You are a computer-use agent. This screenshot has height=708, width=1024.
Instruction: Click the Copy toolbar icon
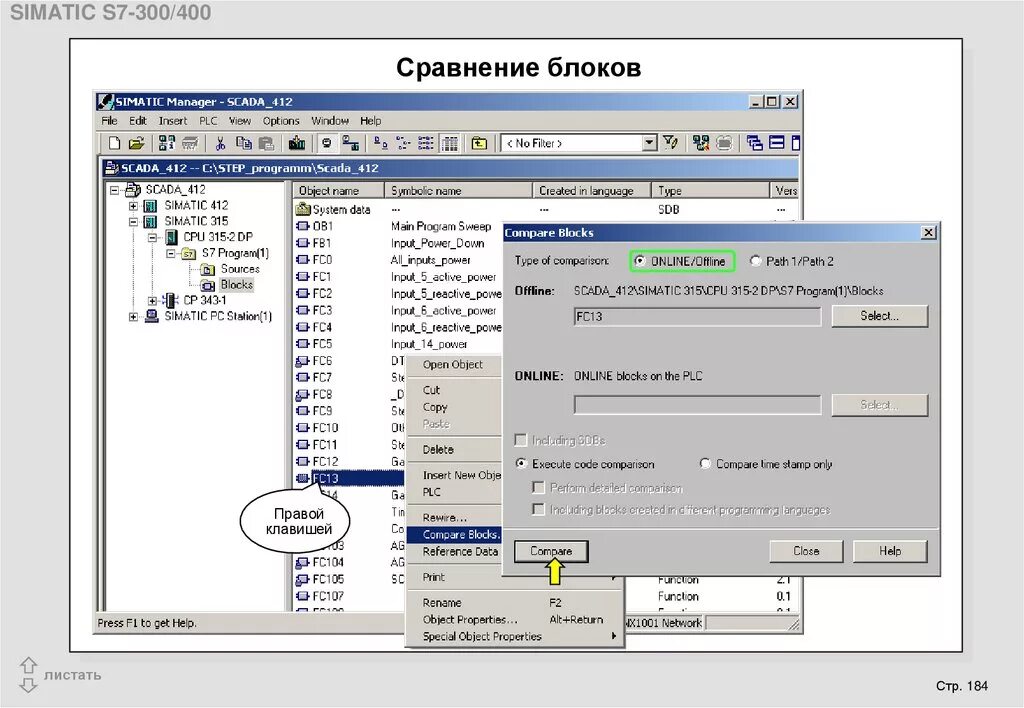[244, 143]
